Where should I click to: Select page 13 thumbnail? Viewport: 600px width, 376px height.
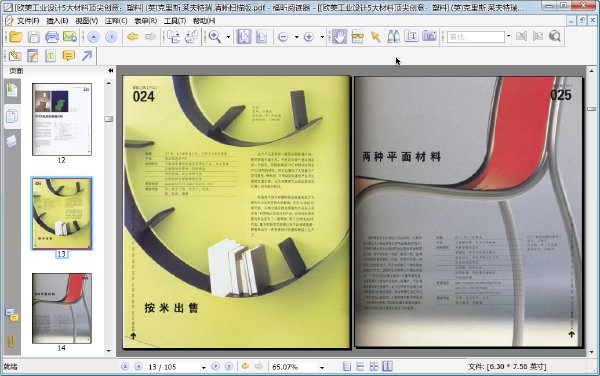point(62,213)
